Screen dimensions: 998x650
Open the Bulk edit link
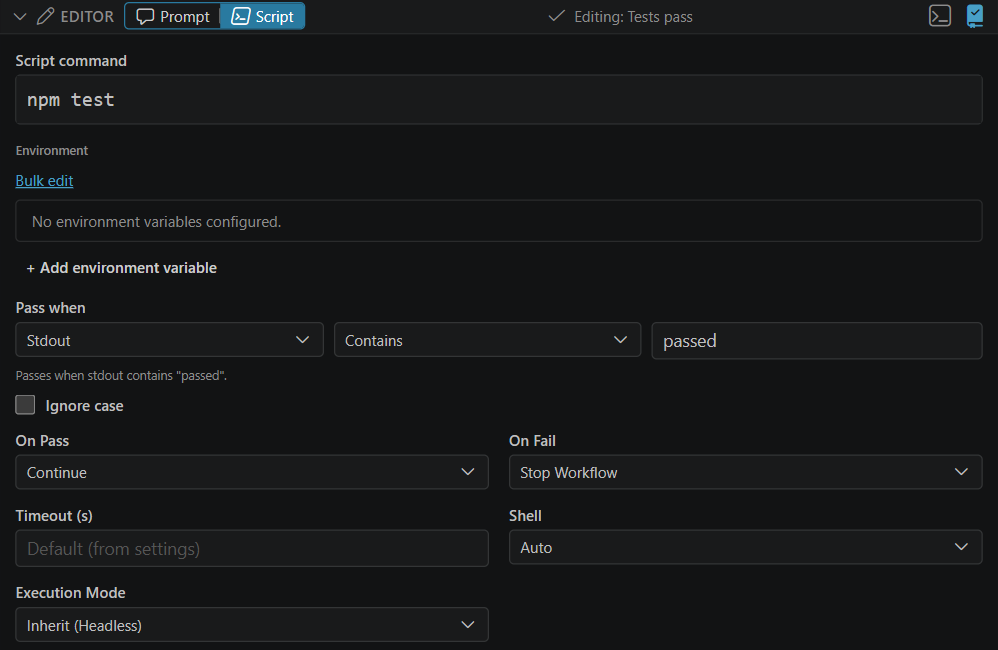pyautogui.click(x=45, y=181)
